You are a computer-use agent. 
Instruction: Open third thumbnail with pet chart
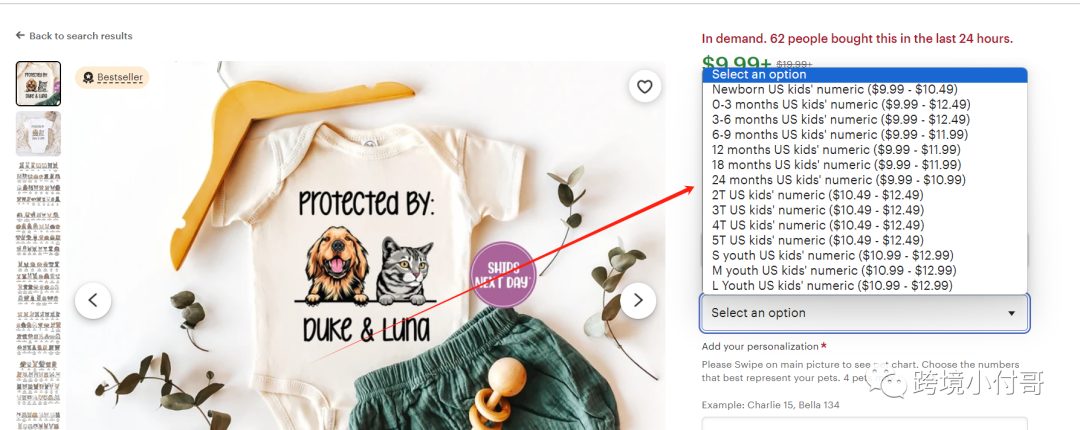[39, 184]
